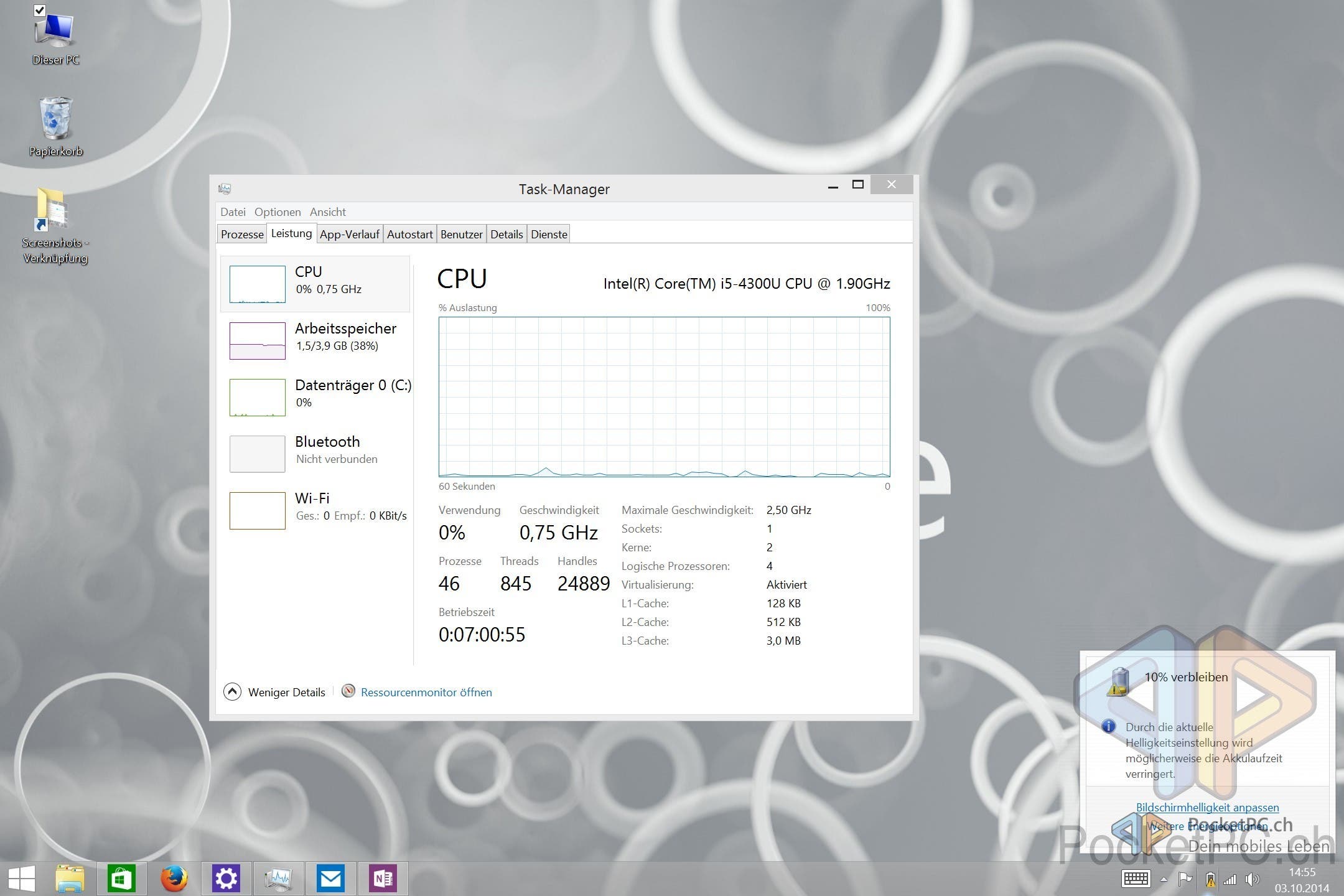Screen dimensions: 1344x896
Task: Show hidden tray icons with the arrow
Action: [1164, 879]
